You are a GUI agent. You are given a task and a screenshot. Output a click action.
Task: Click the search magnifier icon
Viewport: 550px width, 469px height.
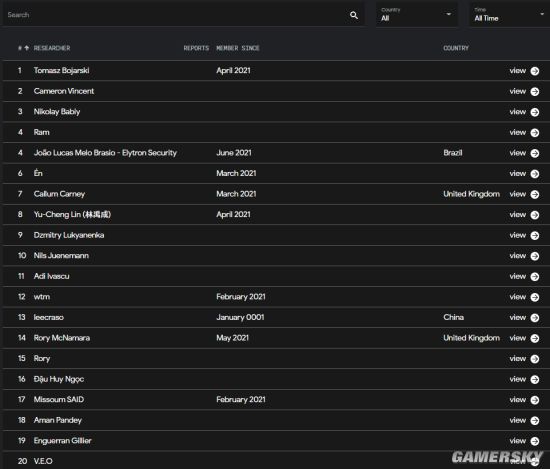[x=354, y=15]
